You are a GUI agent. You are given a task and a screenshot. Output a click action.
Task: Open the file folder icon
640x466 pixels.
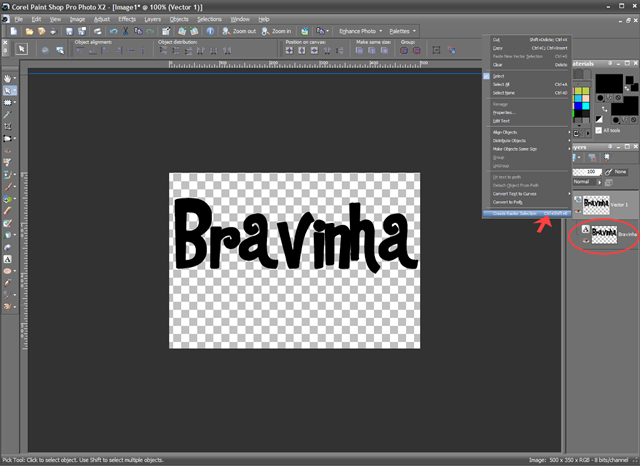(29, 31)
